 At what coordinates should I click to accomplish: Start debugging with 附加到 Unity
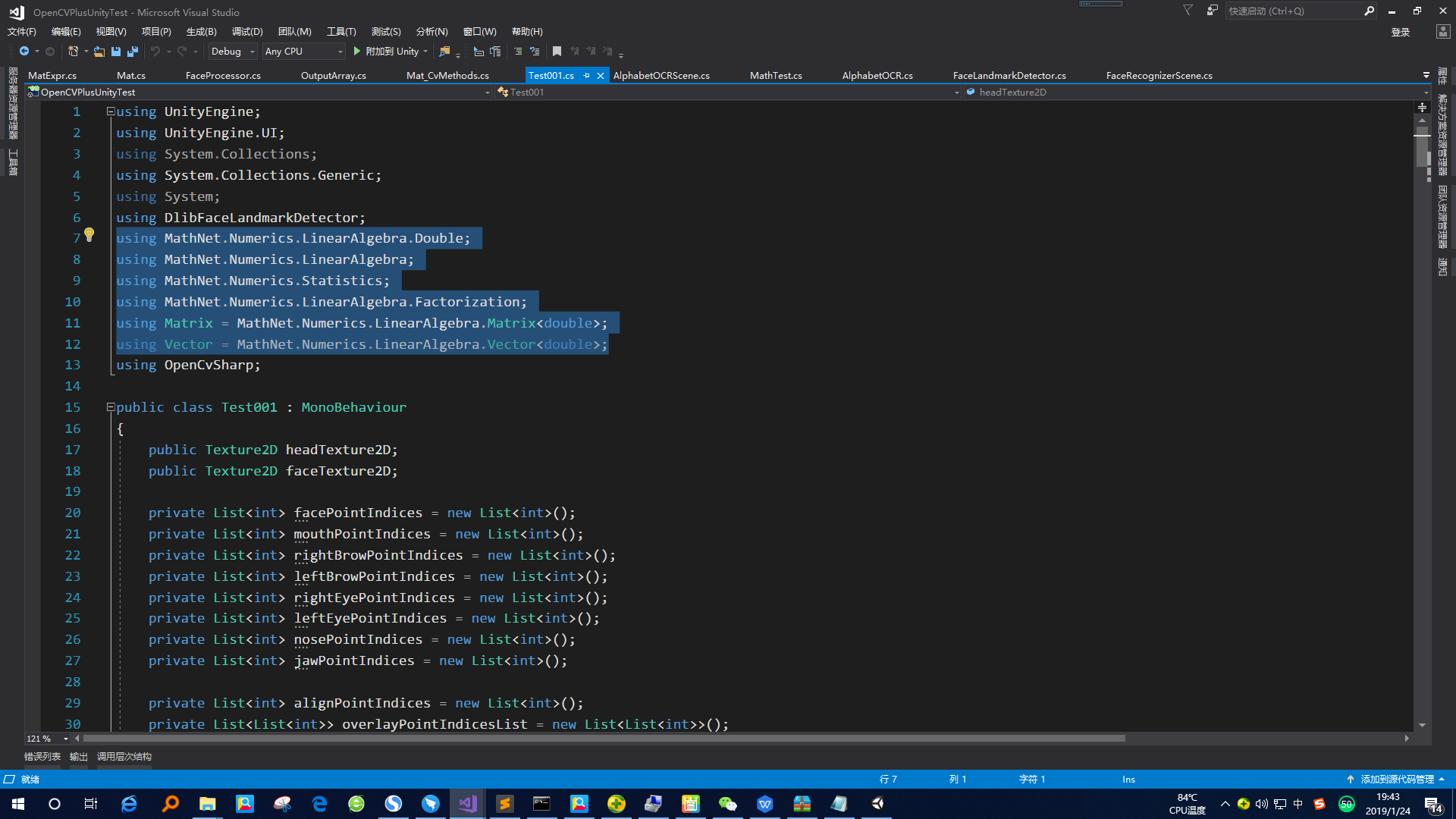click(x=387, y=51)
